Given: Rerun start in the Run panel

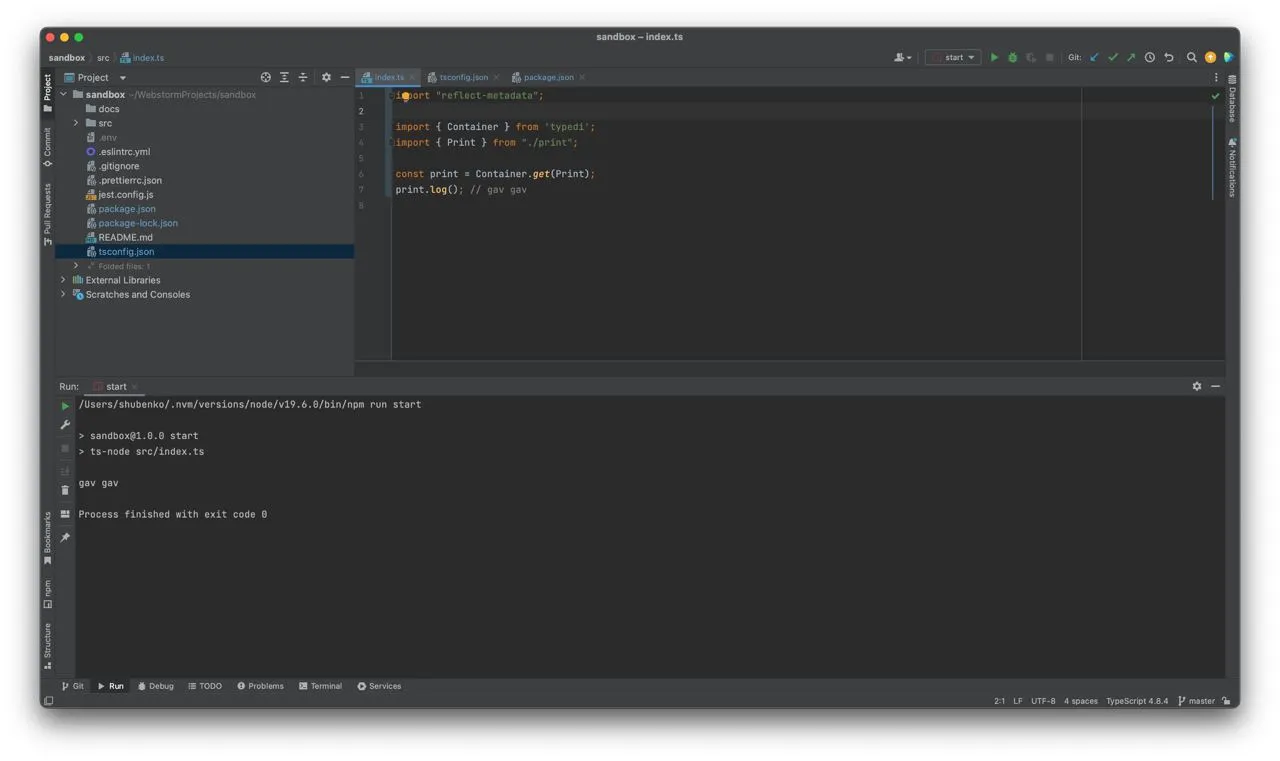Looking at the screenshot, I should [x=65, y=406].
